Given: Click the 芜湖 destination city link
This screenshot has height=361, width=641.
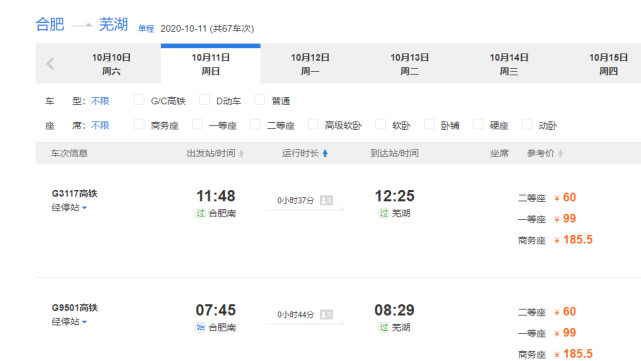Looking at the screenshot, I should point(113,24).
